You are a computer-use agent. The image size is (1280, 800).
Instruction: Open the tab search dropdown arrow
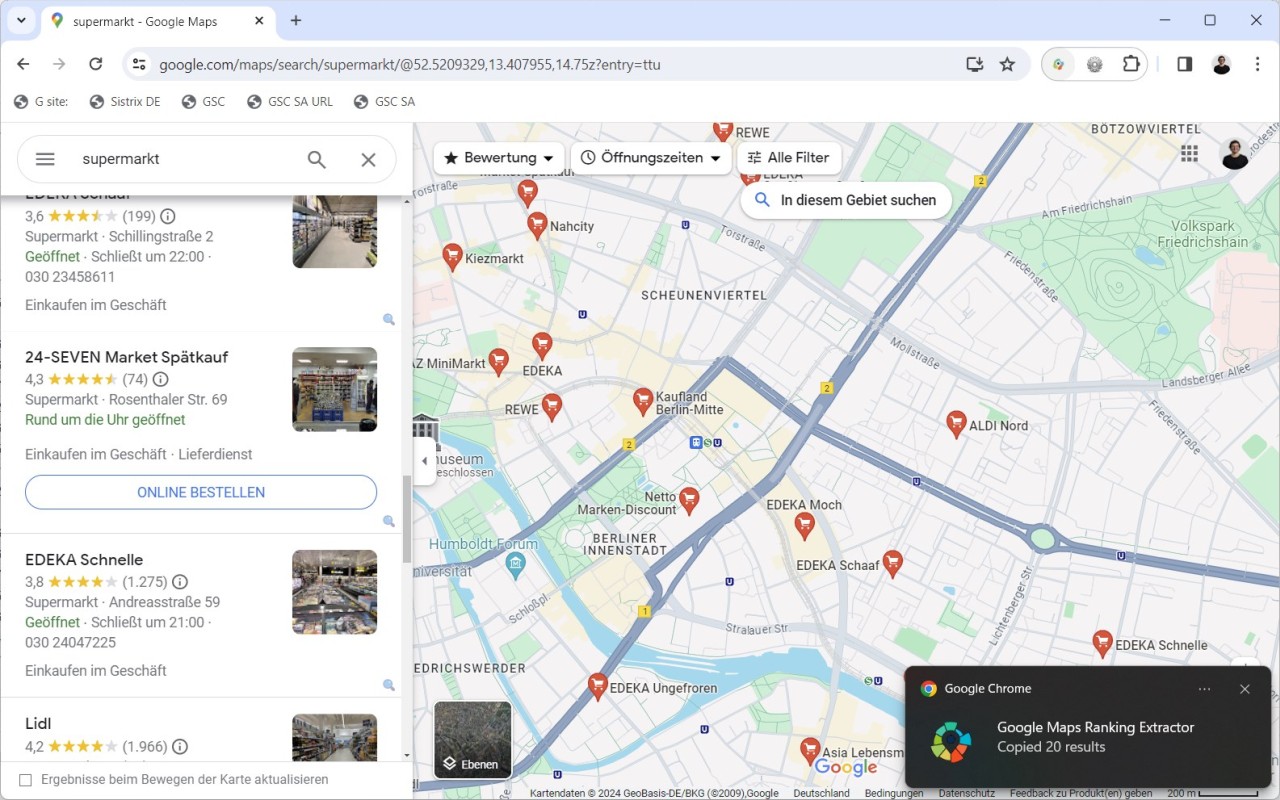[x=21, y=20]
